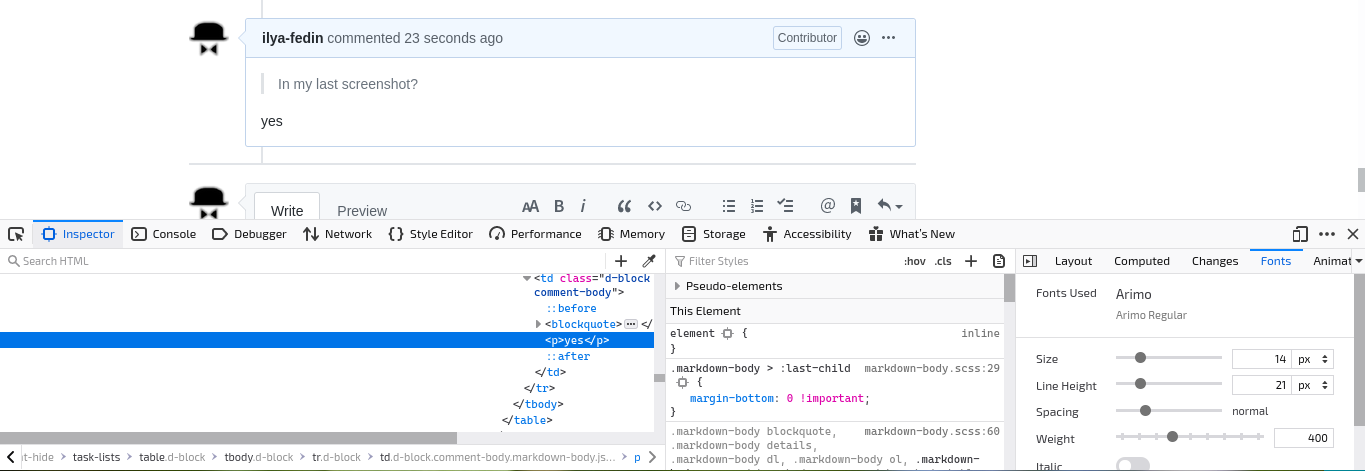Create a new node with the plus icon
The width and height of the screenshot is (1365, 471).
pos(621,261)
